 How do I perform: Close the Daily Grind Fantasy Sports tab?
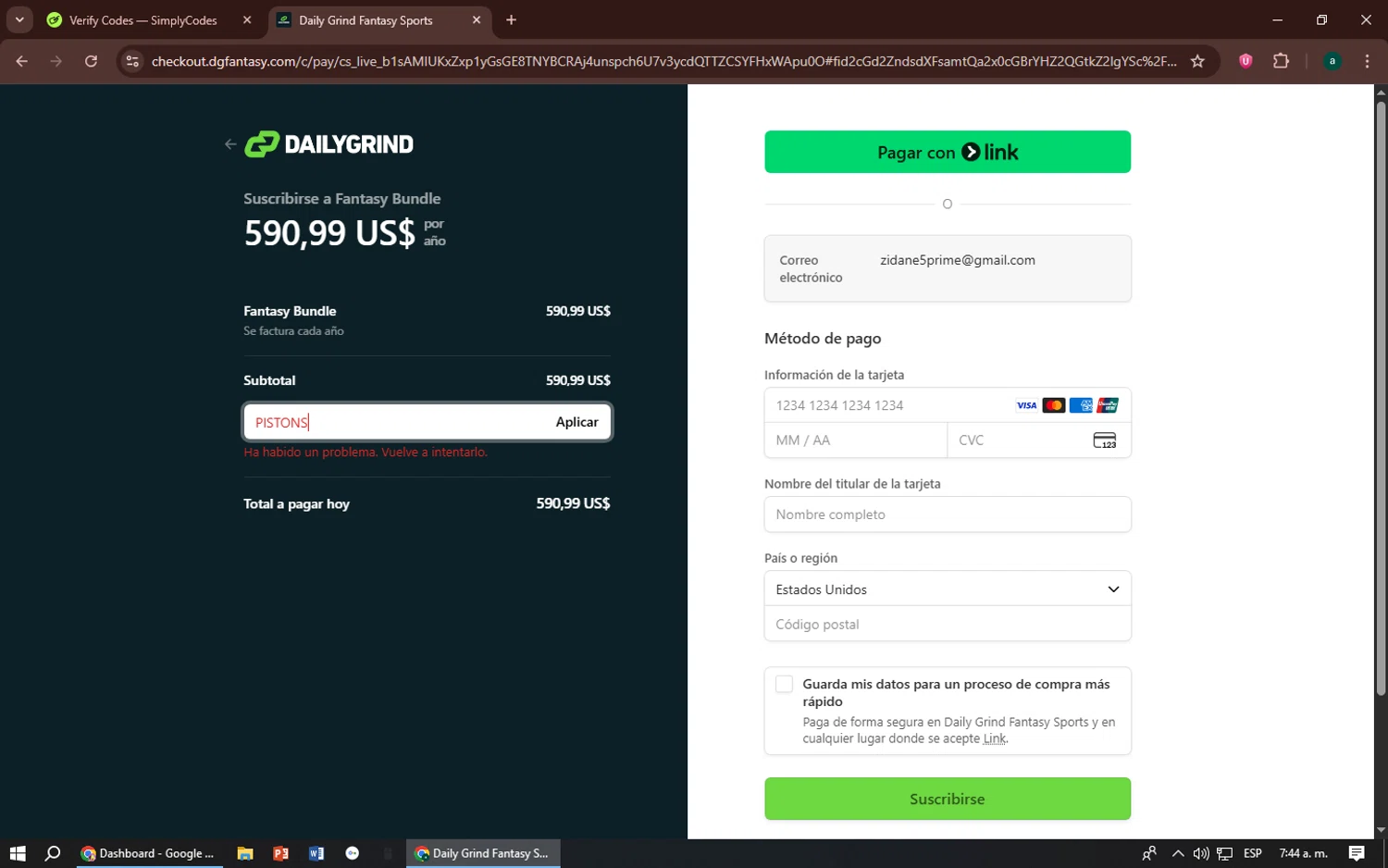[477, 20]
